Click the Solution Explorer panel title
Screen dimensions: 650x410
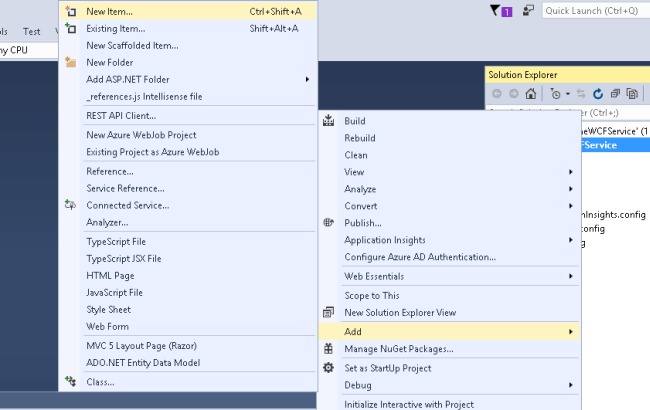523,75
